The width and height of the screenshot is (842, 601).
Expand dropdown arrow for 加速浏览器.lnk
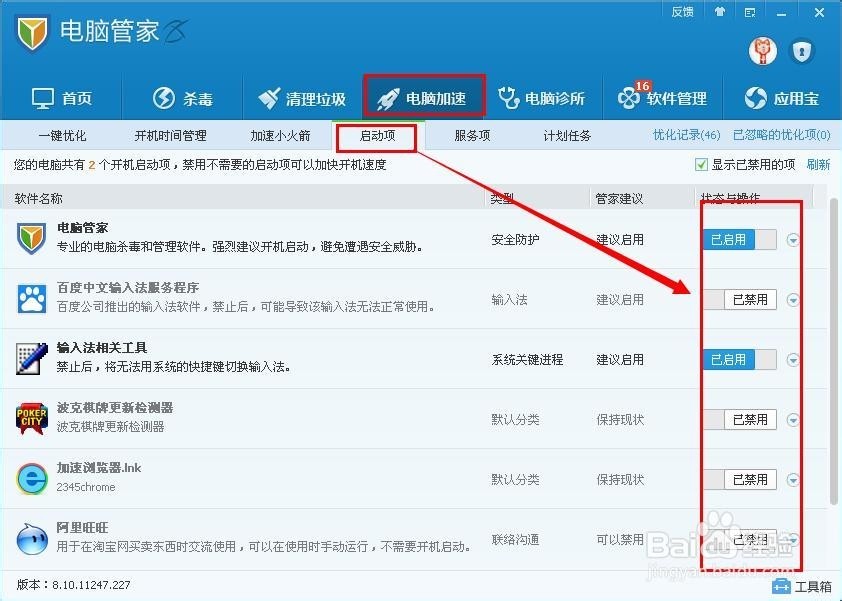794,480
